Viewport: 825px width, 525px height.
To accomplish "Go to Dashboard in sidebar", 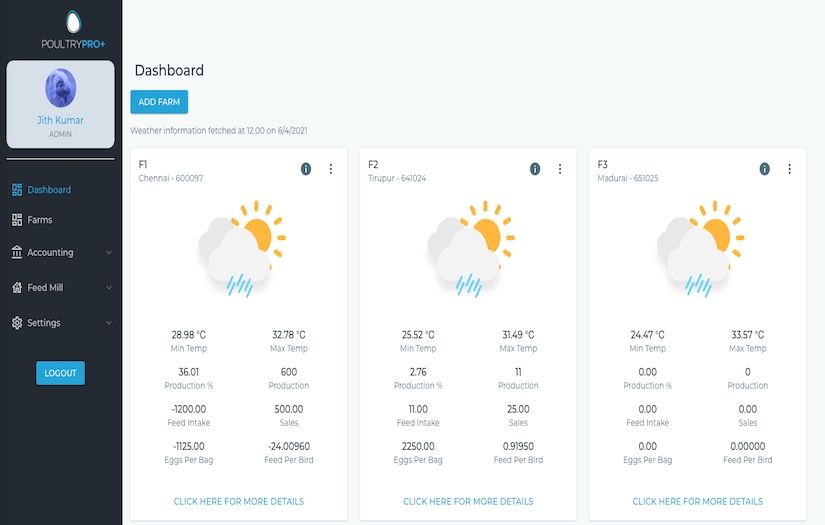I will point(49,190).
